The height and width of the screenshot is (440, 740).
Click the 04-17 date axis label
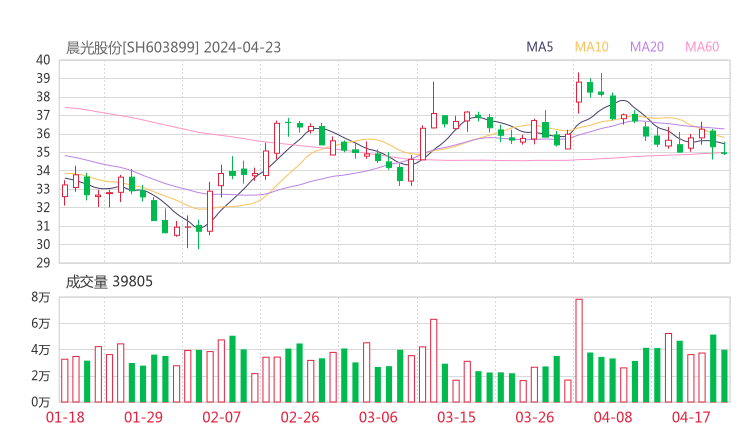click(x=691, y=417)
